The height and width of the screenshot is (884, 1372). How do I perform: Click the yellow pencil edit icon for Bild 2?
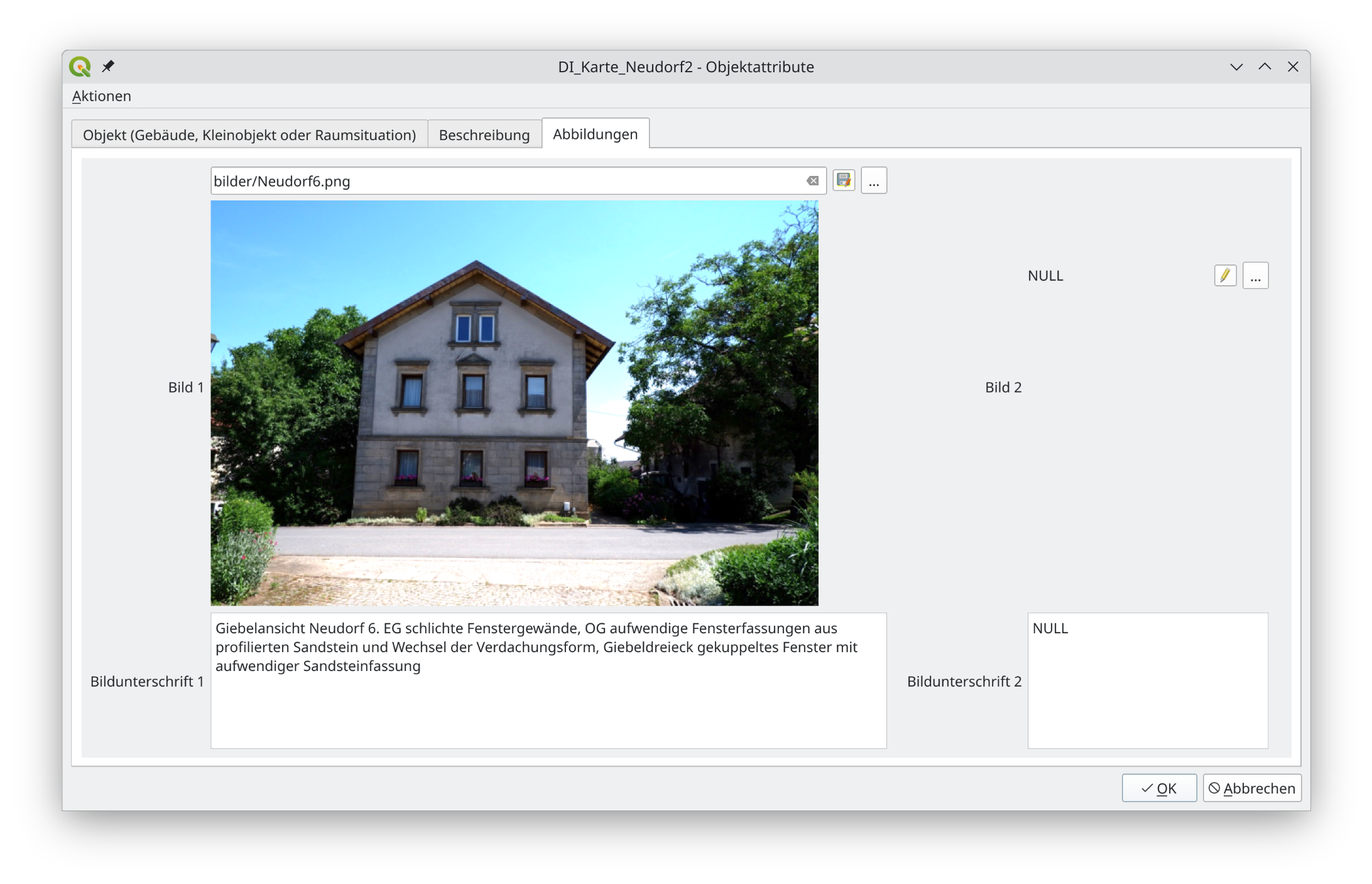1225,276
